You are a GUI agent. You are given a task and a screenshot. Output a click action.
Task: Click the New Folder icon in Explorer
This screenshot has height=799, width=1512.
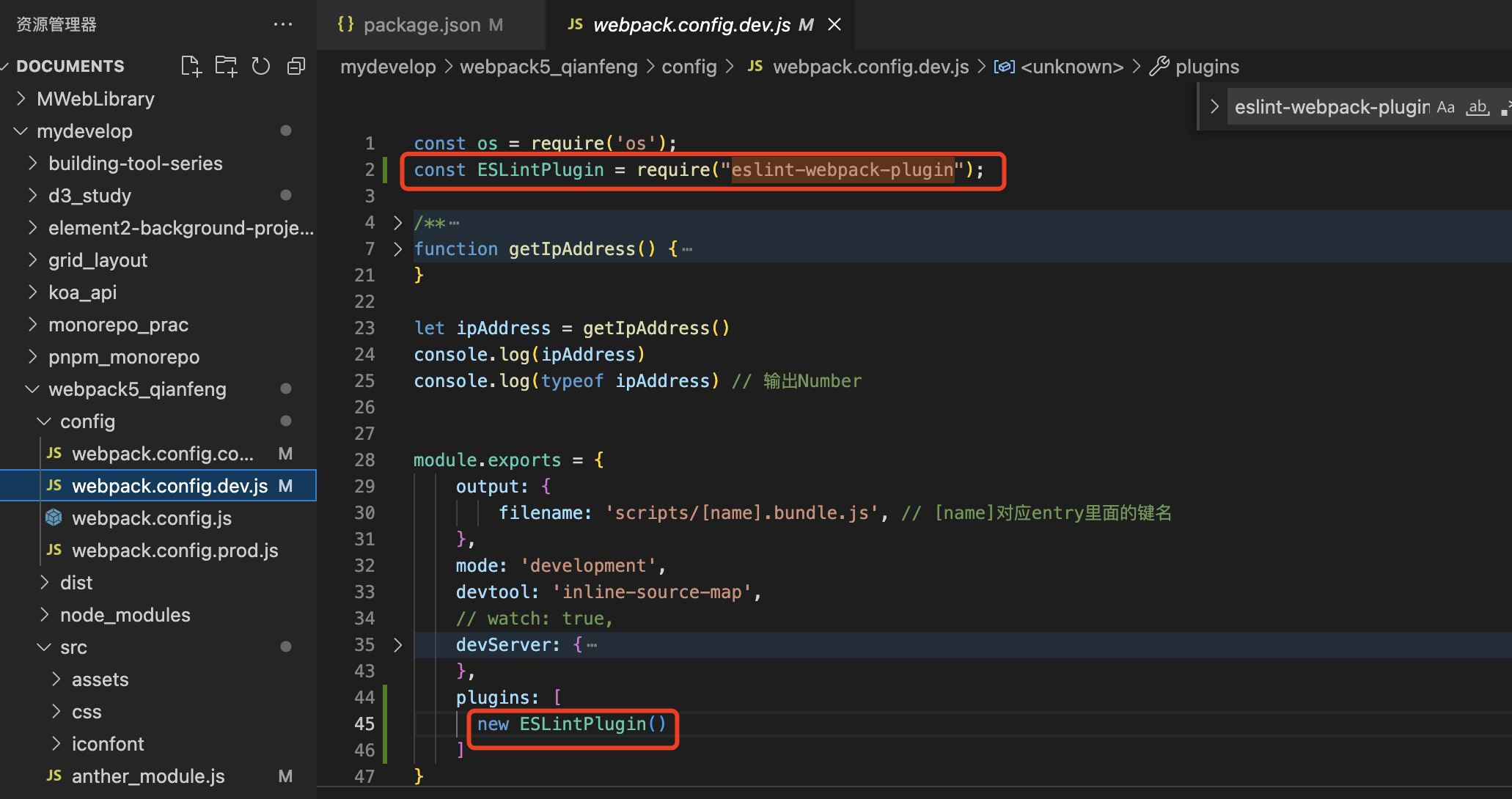(x=226, y=66)
